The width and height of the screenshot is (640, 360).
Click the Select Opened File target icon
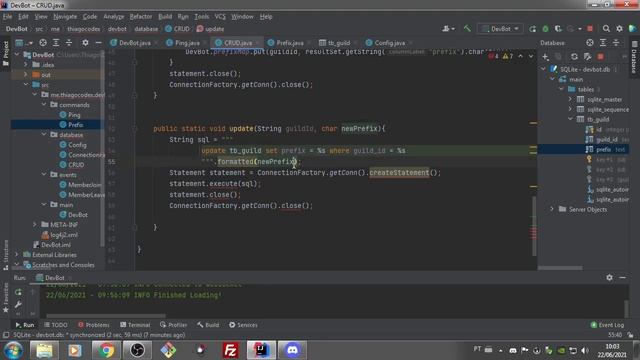click(x=43, y=42)
